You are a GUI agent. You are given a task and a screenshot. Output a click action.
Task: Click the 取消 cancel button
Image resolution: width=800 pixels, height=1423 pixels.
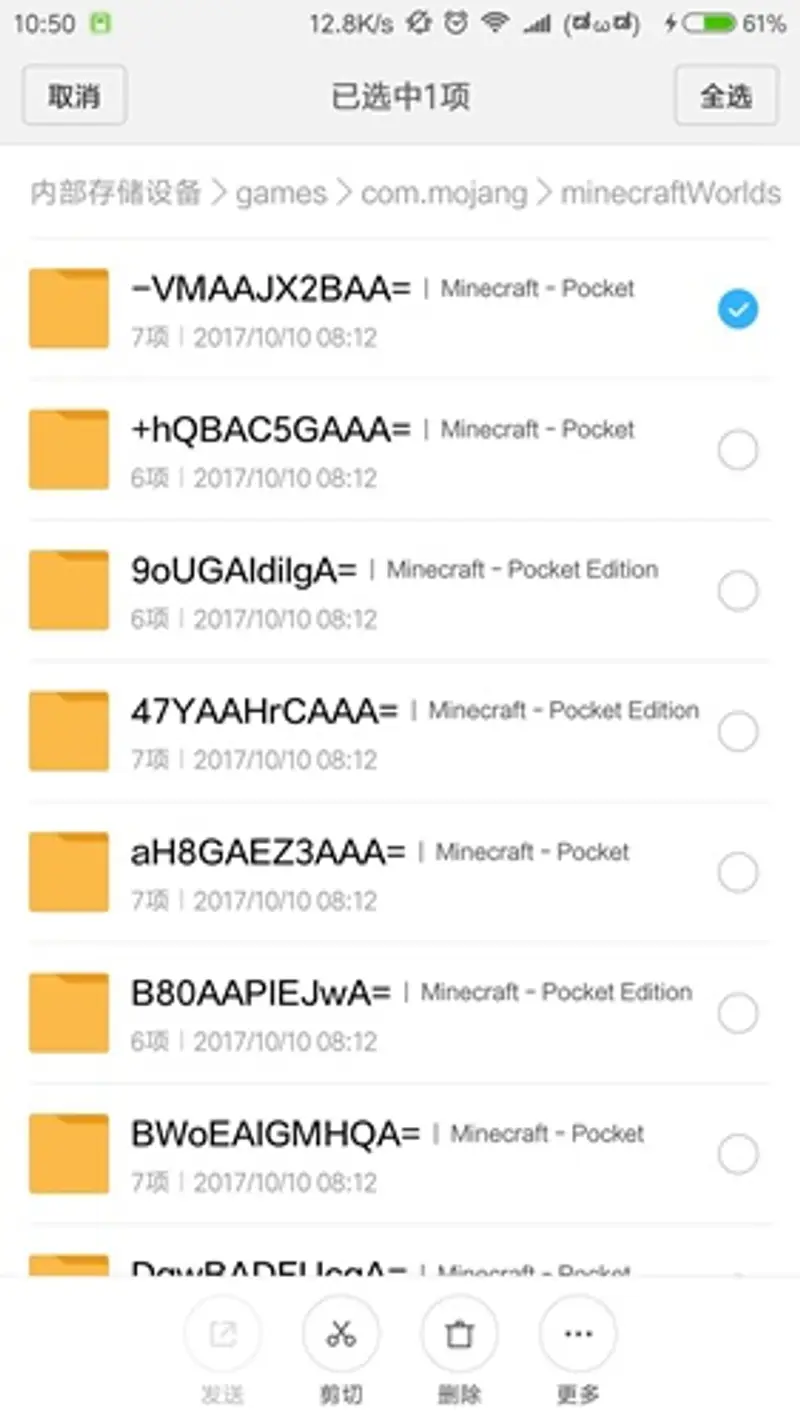click(x=74, y=96)
